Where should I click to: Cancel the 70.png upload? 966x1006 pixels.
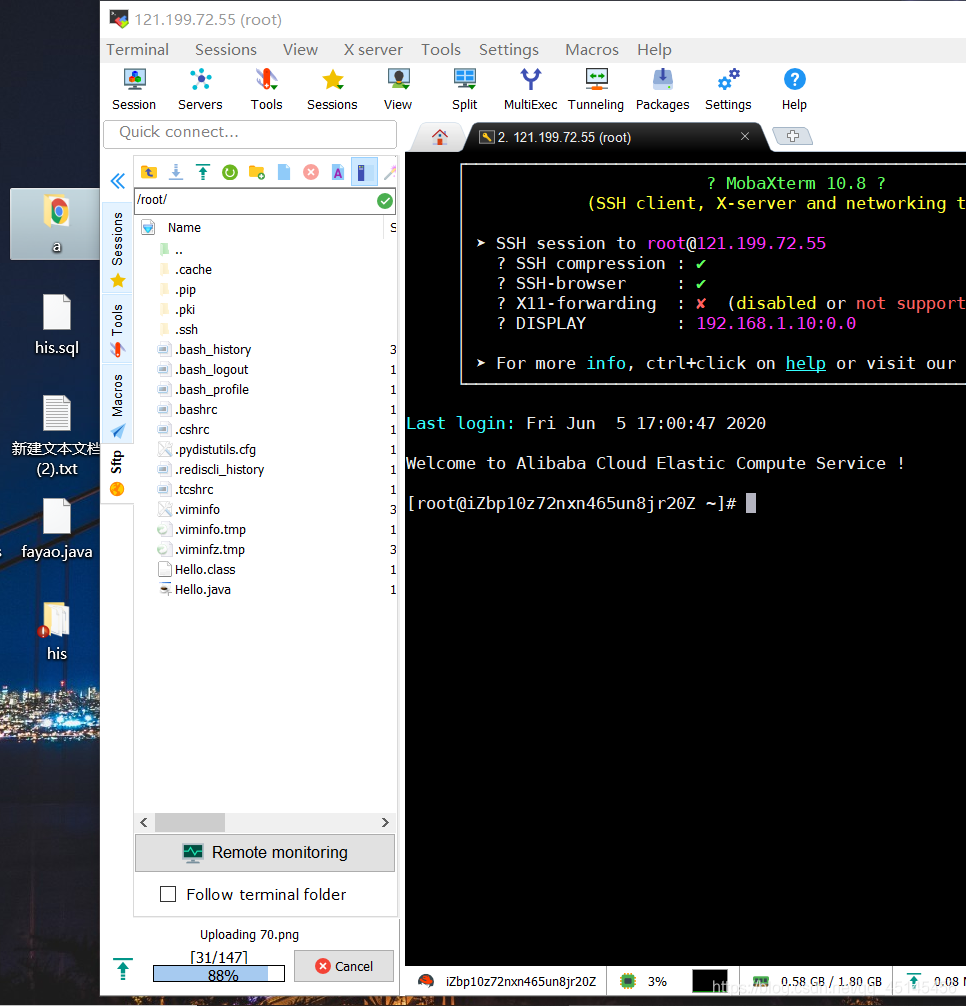coord(344,966)
